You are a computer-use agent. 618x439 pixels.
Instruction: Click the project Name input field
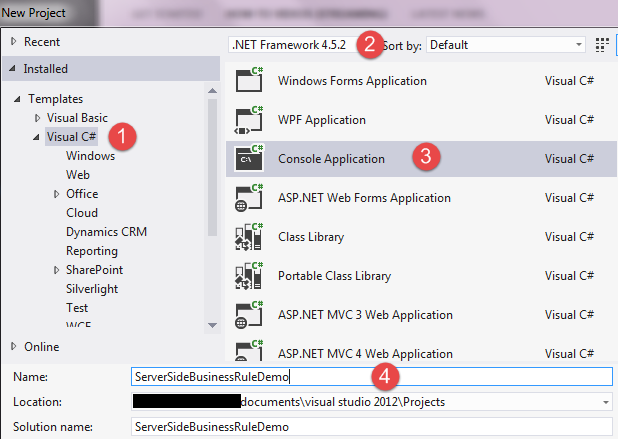click(372, 377)
